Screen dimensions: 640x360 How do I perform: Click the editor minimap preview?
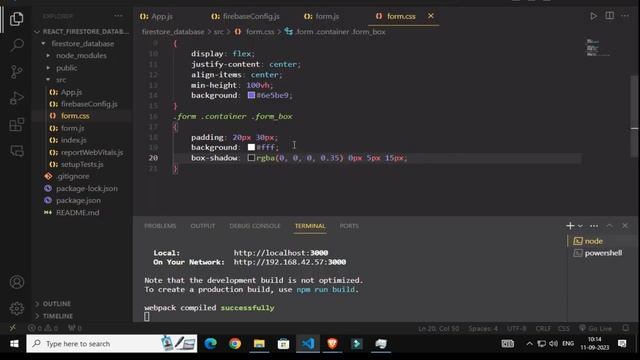point(598,48)
